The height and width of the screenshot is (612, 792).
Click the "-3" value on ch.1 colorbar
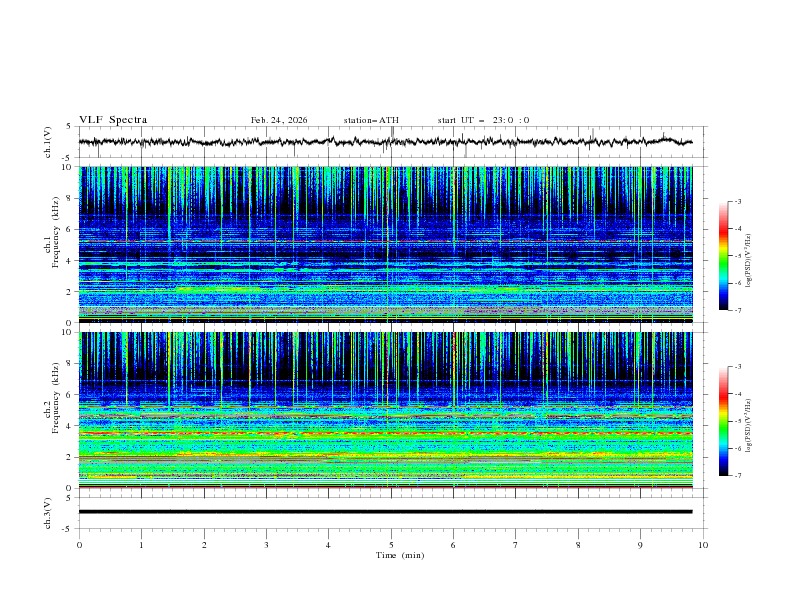click(738, 201)
